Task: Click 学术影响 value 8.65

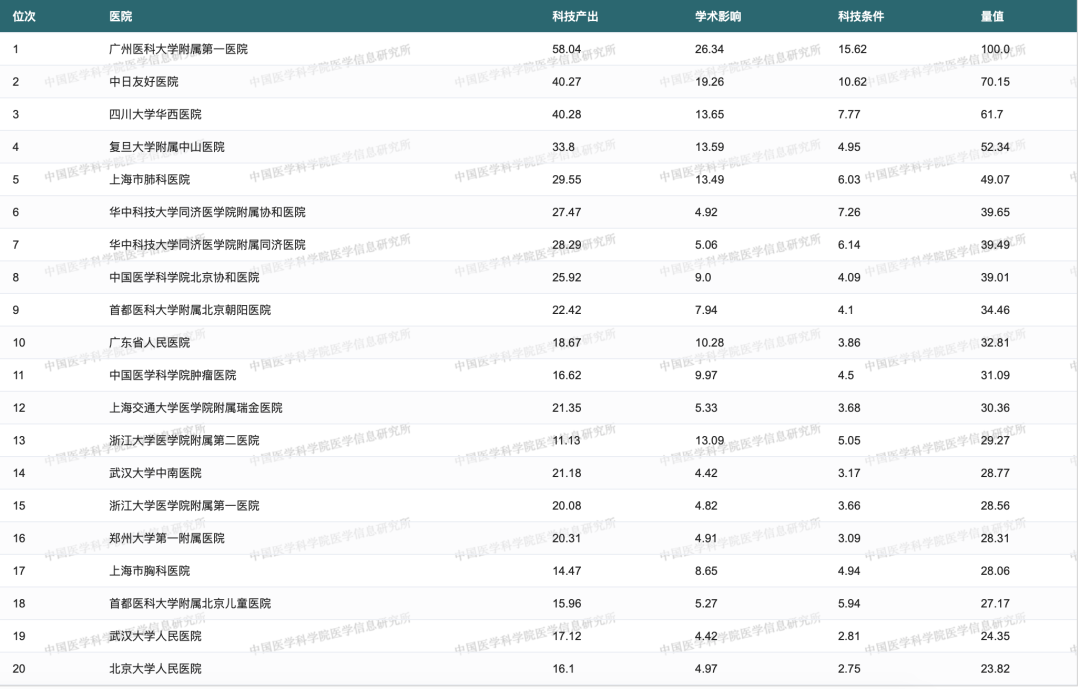Action: (x=706, y=571)
